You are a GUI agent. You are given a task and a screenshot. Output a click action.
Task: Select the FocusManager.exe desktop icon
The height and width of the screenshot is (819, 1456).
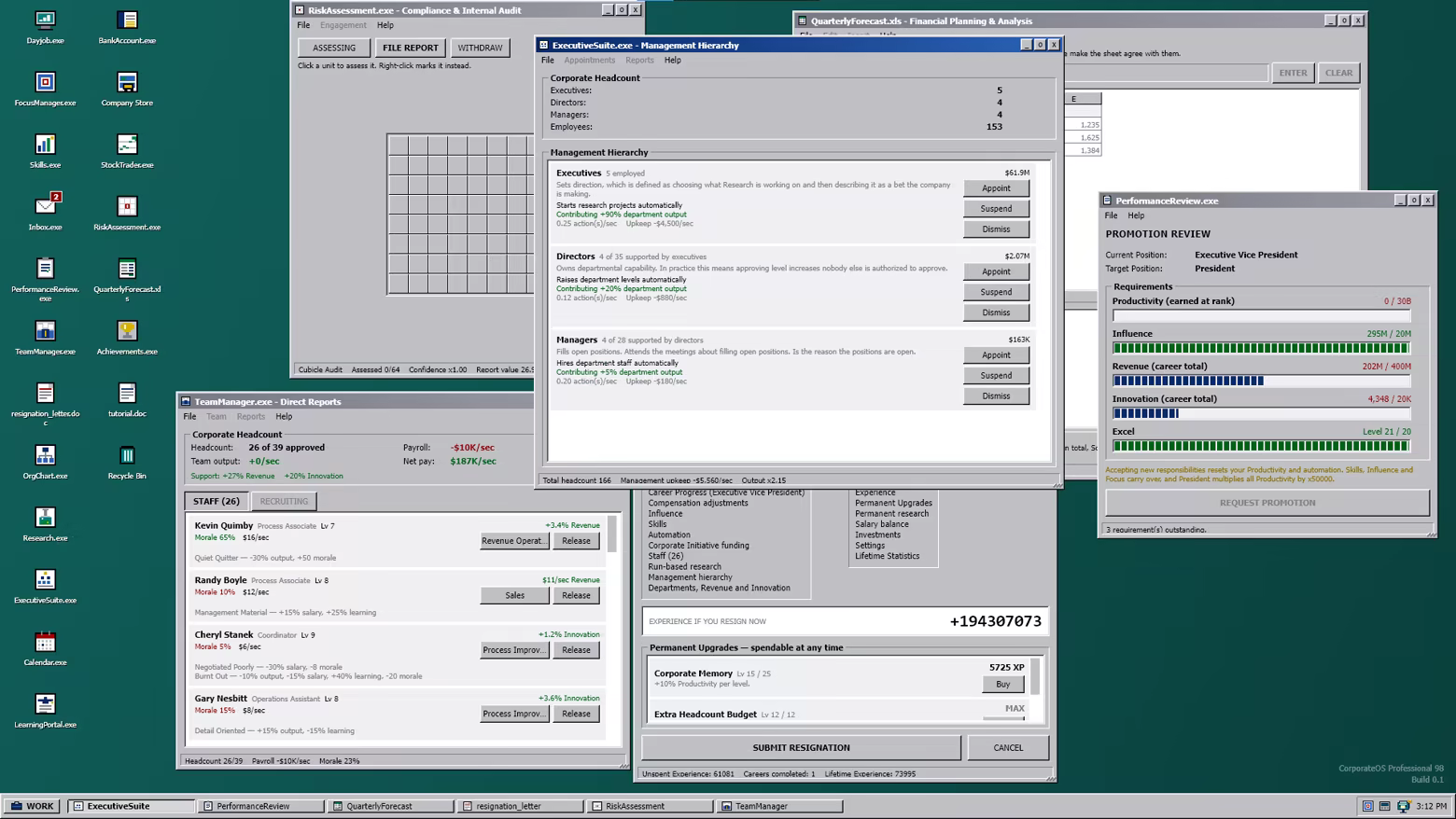45,89
